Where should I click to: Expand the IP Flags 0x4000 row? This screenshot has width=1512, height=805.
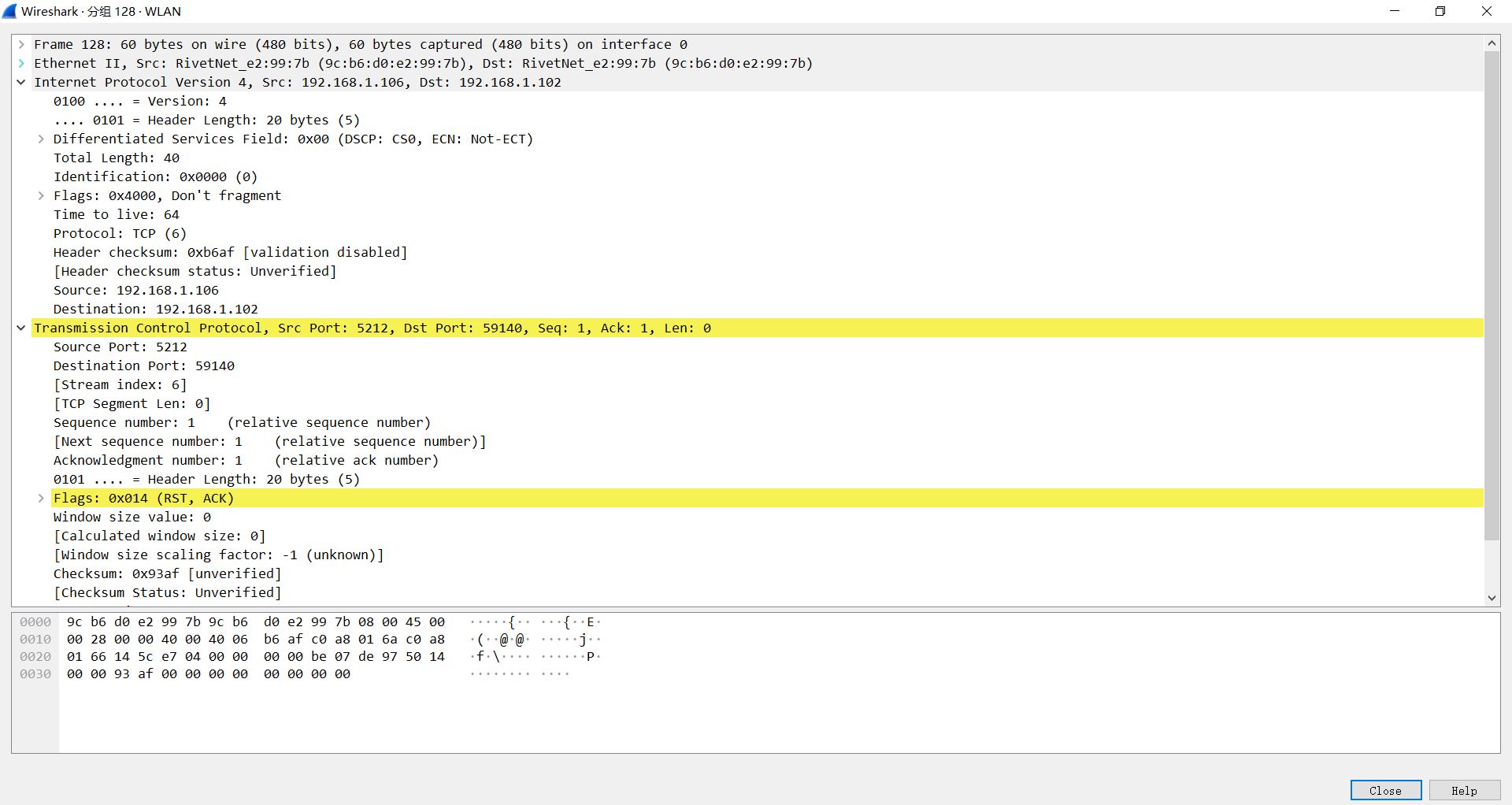point(41,196)
